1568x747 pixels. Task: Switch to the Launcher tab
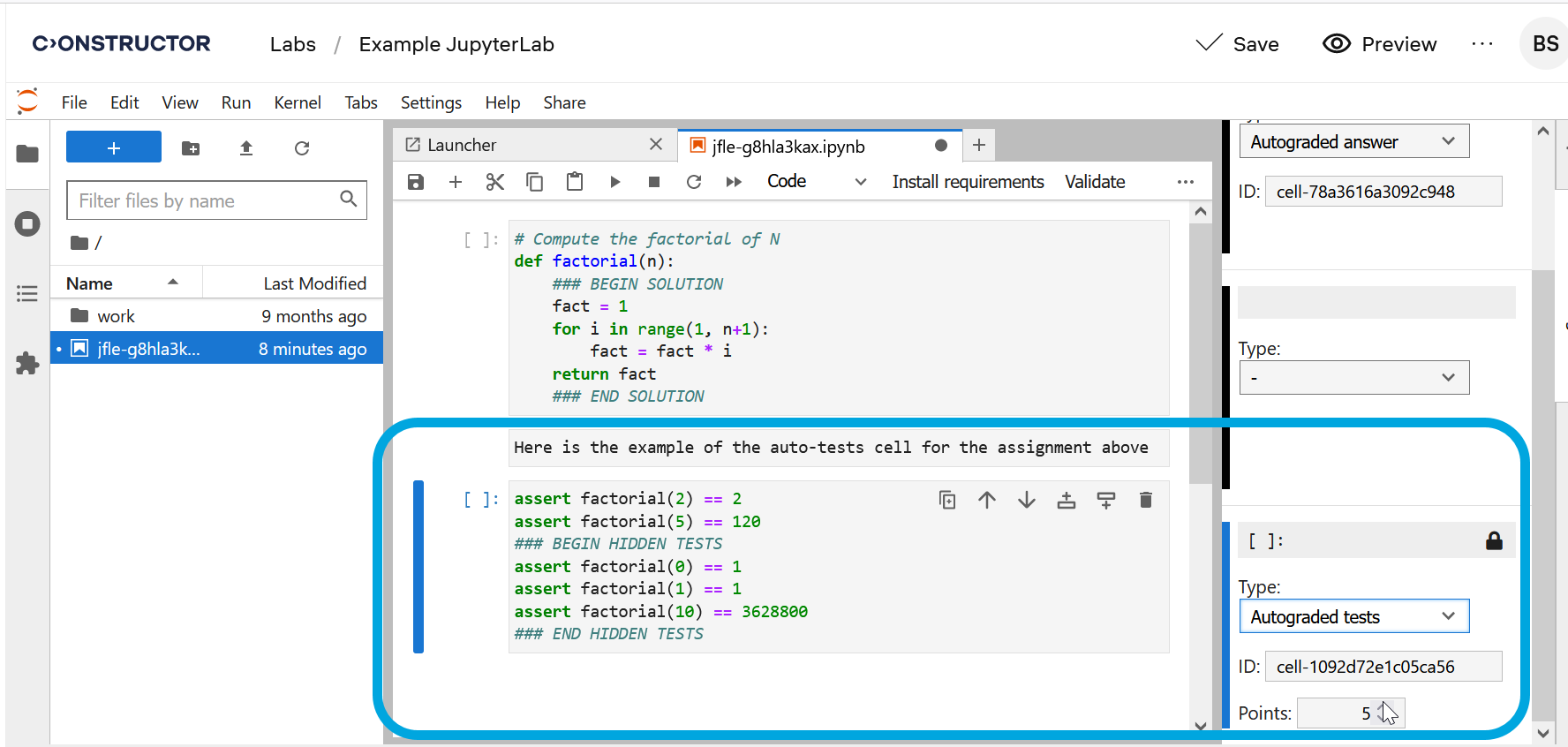coord(462,145)
